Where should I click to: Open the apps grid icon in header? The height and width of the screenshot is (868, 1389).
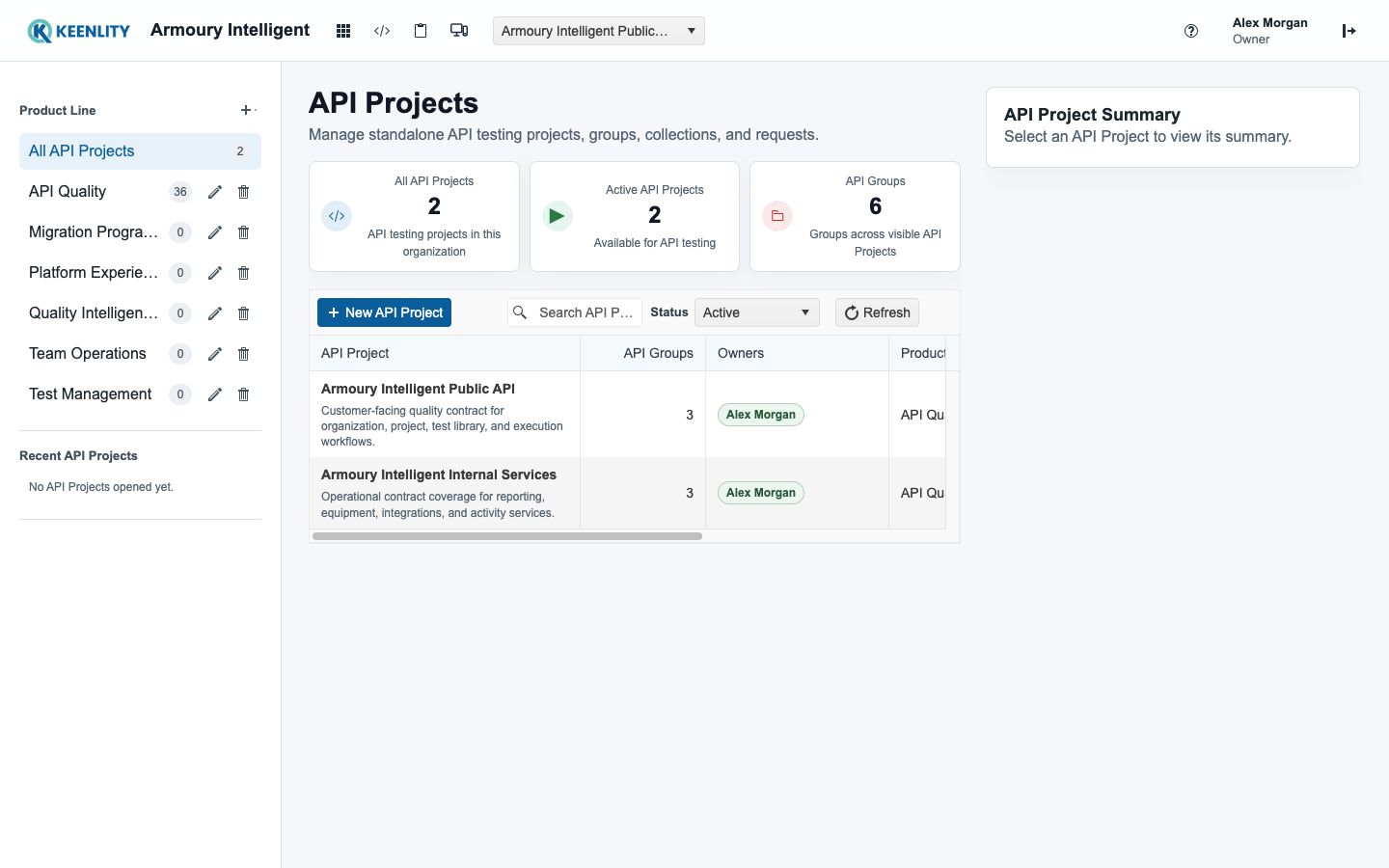click(343, 31)
